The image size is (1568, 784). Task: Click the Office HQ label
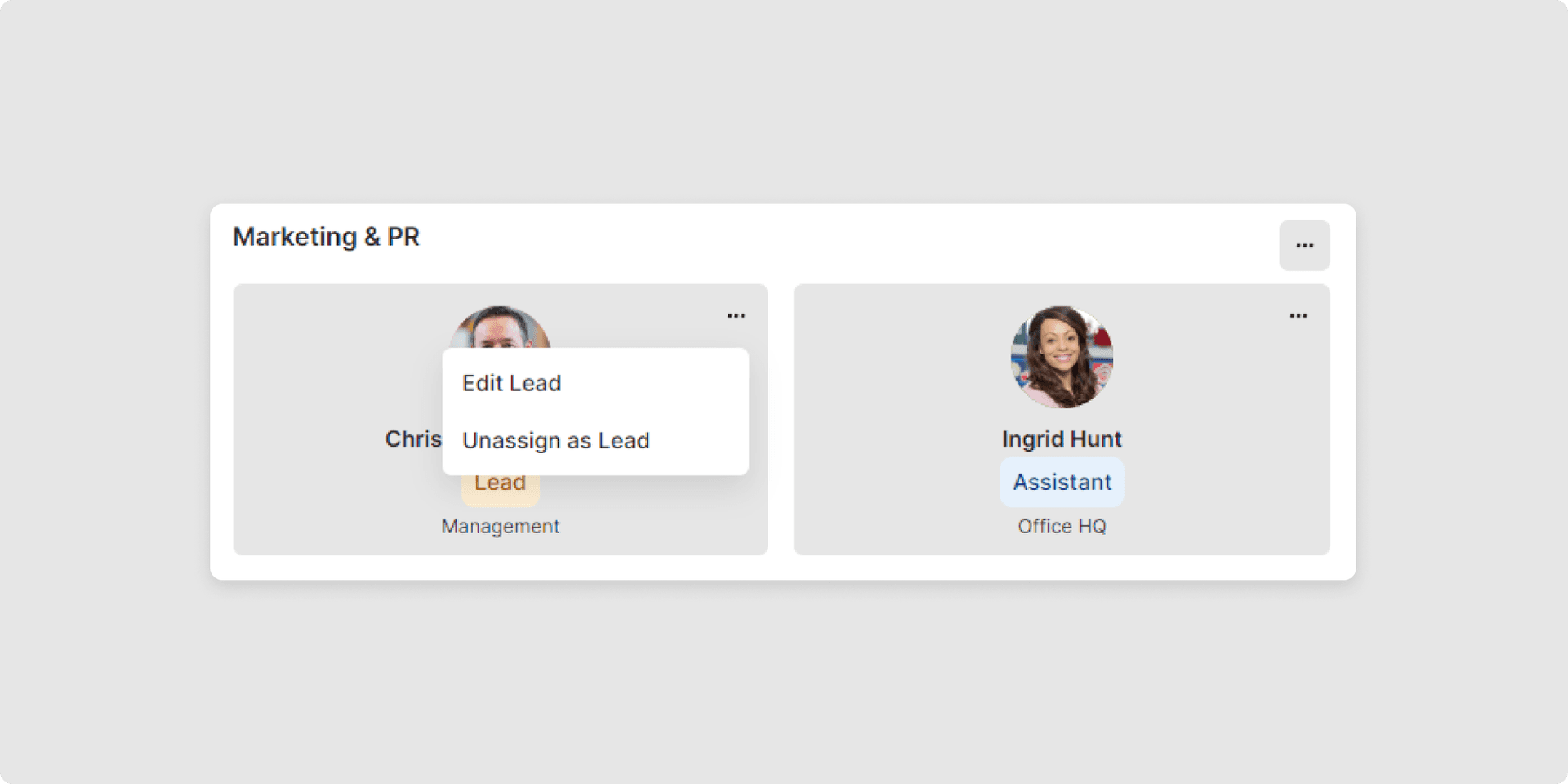click(1062, 527)
